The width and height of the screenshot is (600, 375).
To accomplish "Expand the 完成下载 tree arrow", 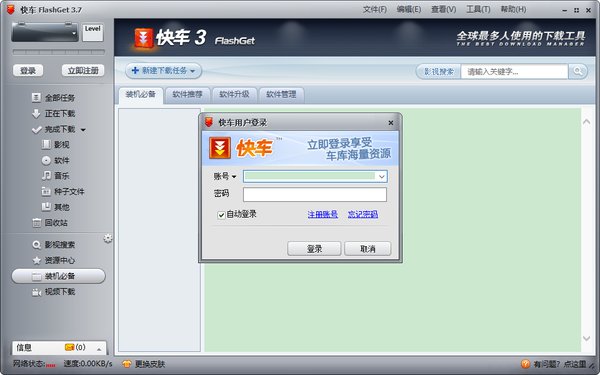I will tap(83, 130).
